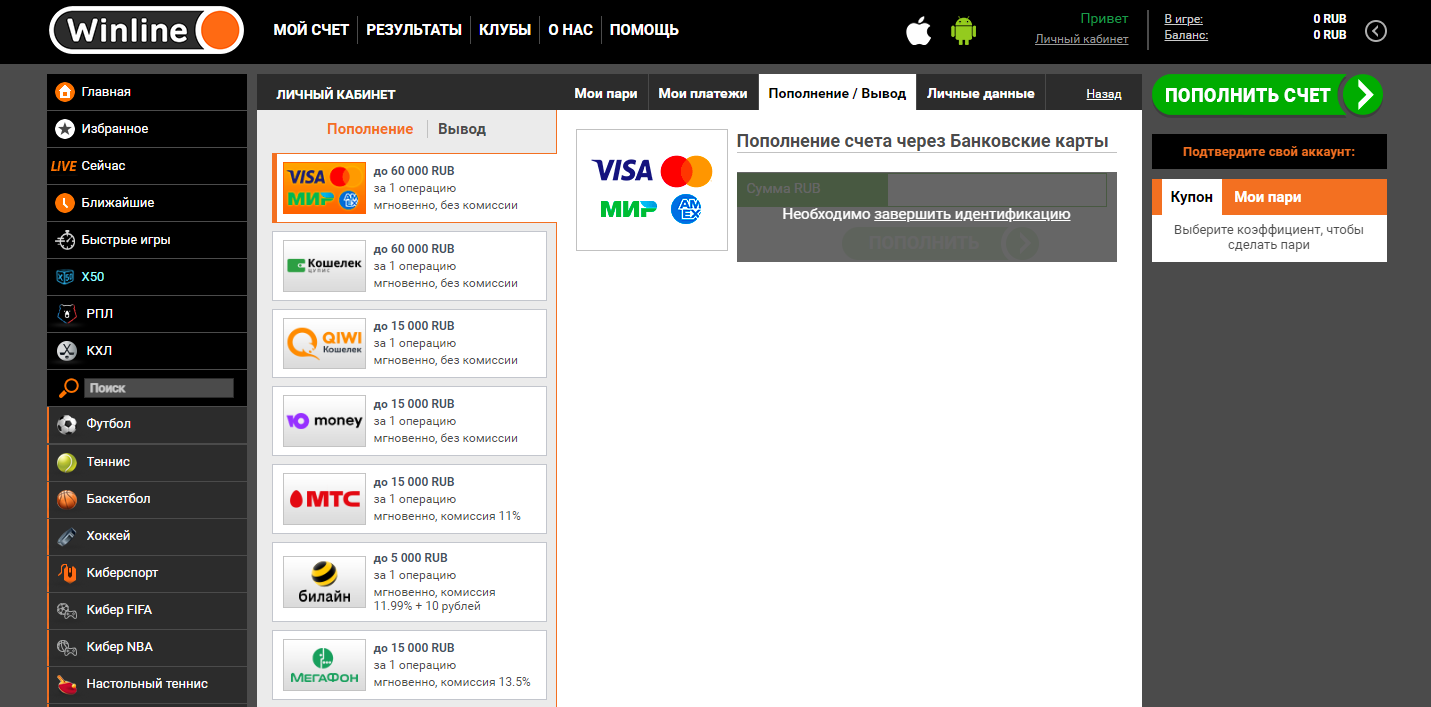Click the table tennis paddle icon

click(x=67, y=684)
